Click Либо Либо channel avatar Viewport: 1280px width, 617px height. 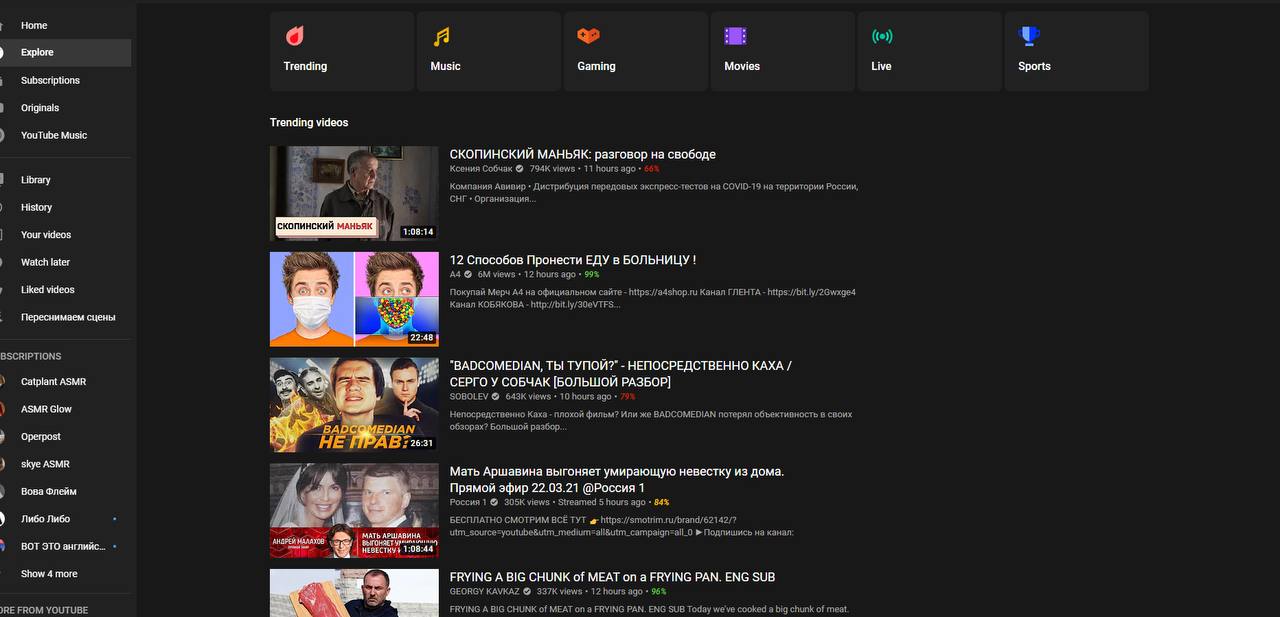click(x=2, y=519)
